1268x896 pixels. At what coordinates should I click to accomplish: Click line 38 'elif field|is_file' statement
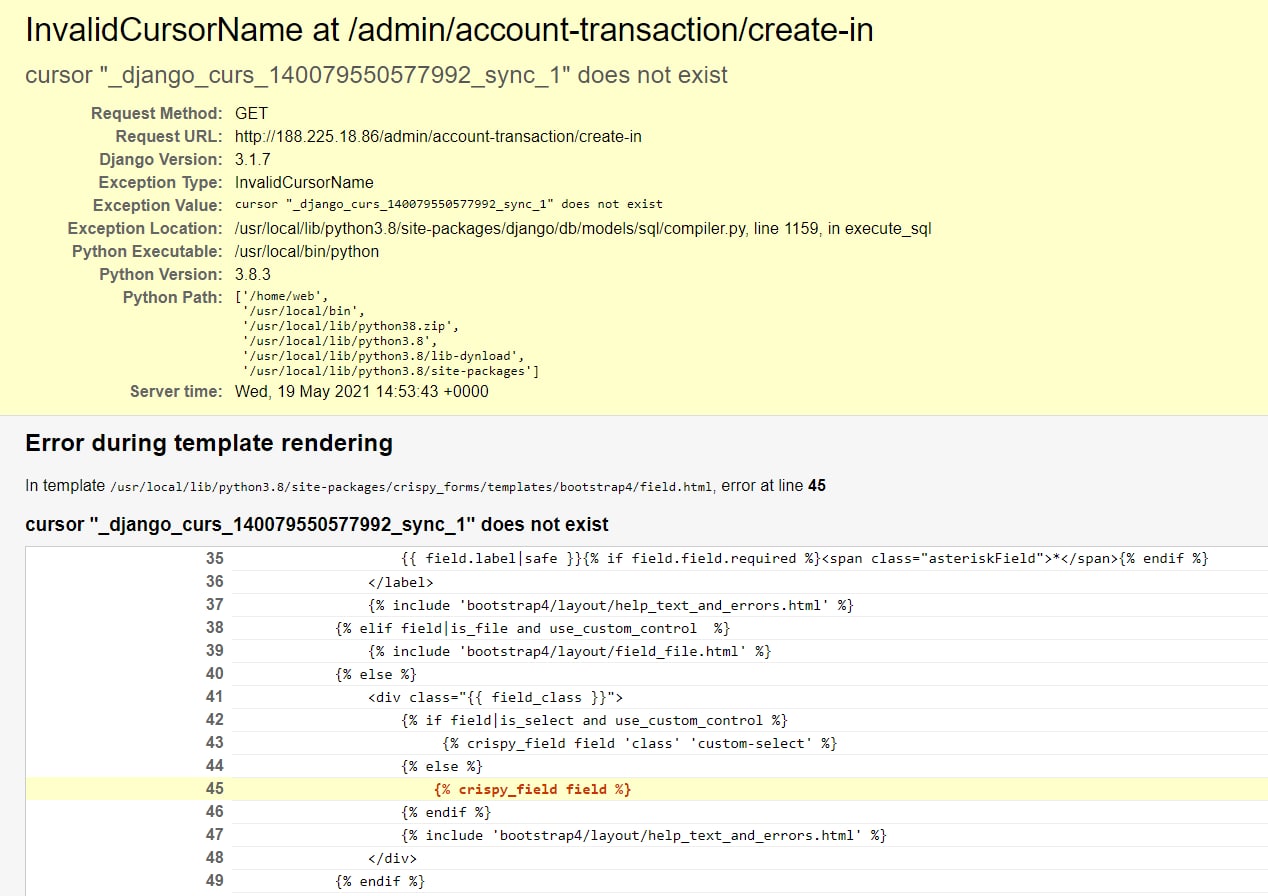[532, 628]
